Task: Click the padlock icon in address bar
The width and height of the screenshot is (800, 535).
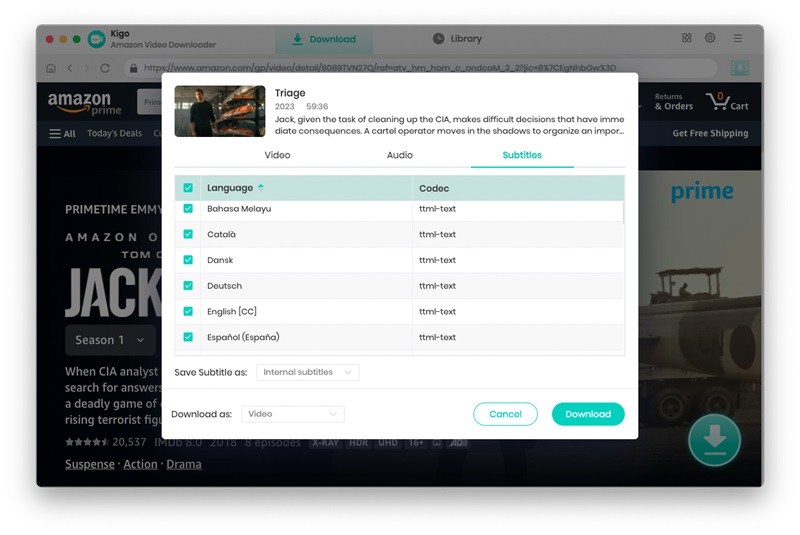Action: point(134,68)
